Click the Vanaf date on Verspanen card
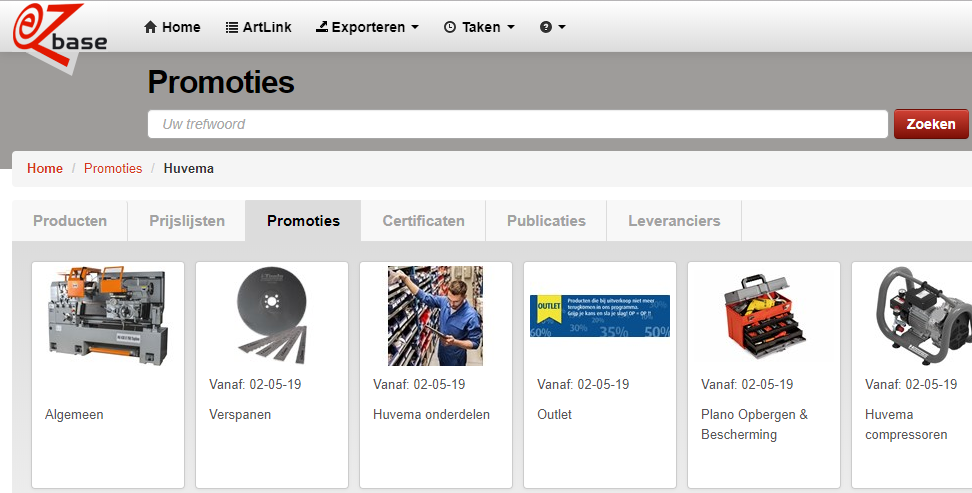The image size is (972, 493). (255, 384)
